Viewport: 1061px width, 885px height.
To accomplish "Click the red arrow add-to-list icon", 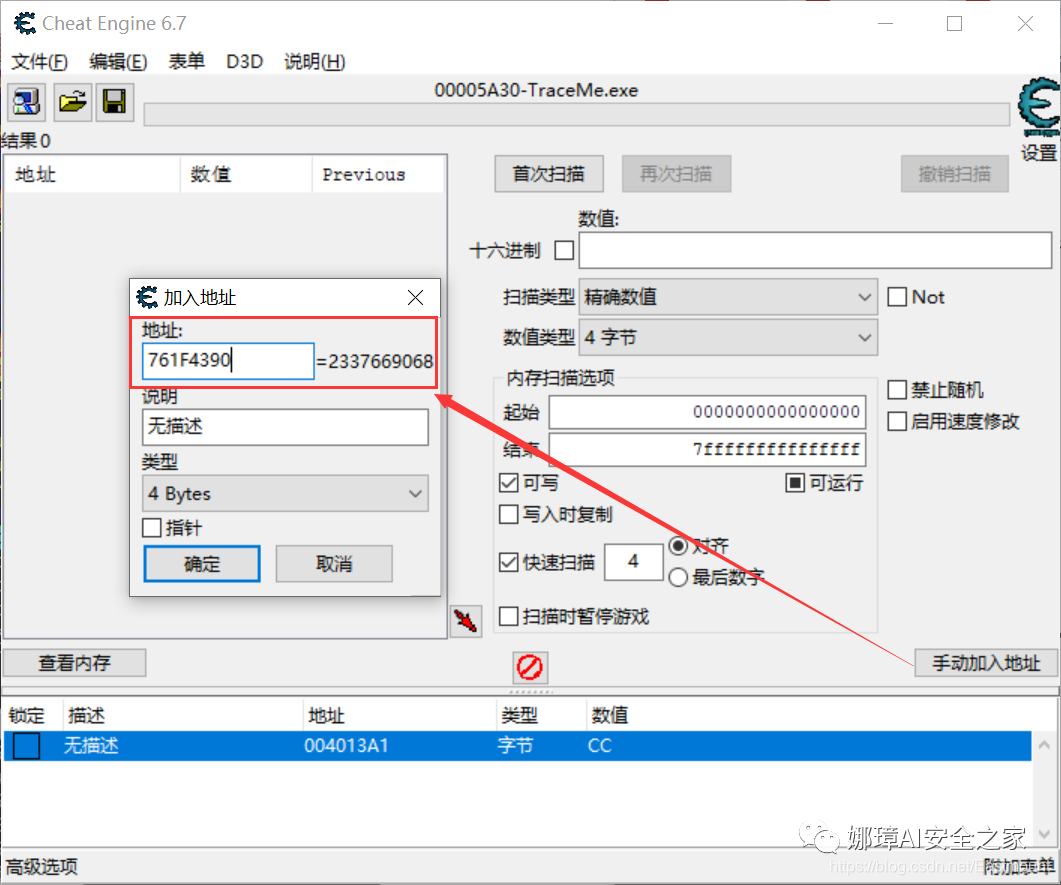I will (466, 620).
